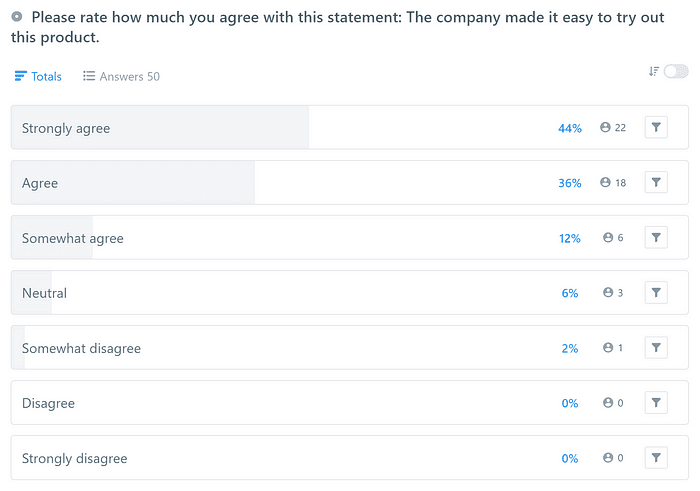Click filter icon for Disagree row
Screen dimensions: 700x491
656,403
